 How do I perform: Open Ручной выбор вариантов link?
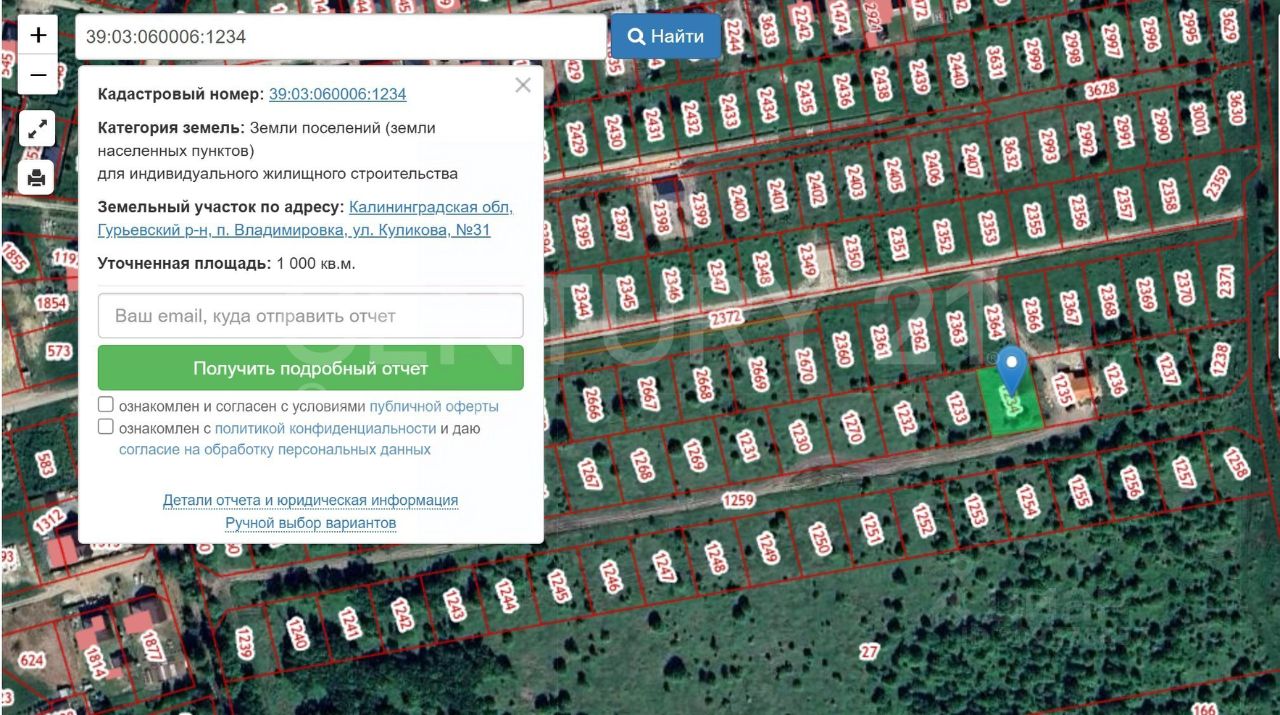coord(311,523)
